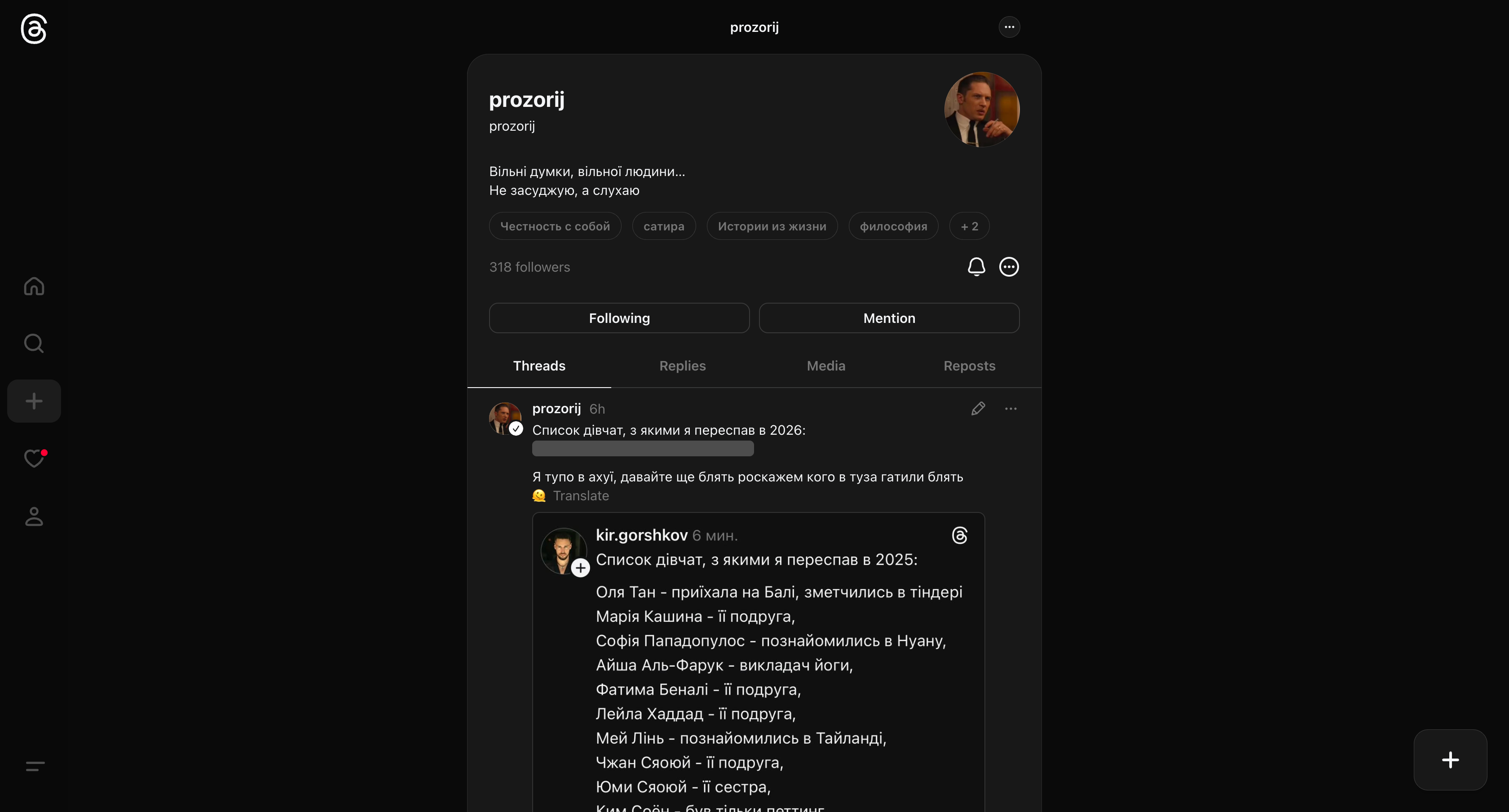Click the Mention button
This screenshot has height=812, width=1509.
tap(889, 318)
